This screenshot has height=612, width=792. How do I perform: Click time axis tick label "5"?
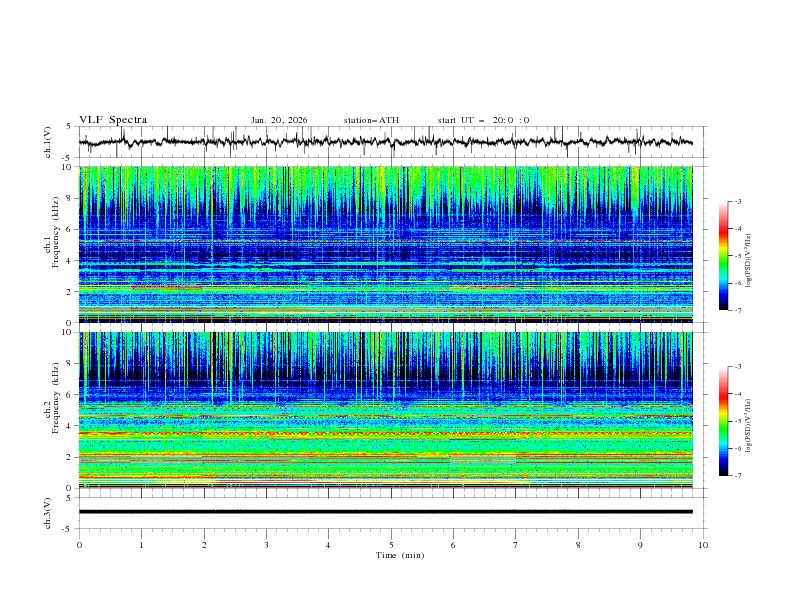click(391, 545)
